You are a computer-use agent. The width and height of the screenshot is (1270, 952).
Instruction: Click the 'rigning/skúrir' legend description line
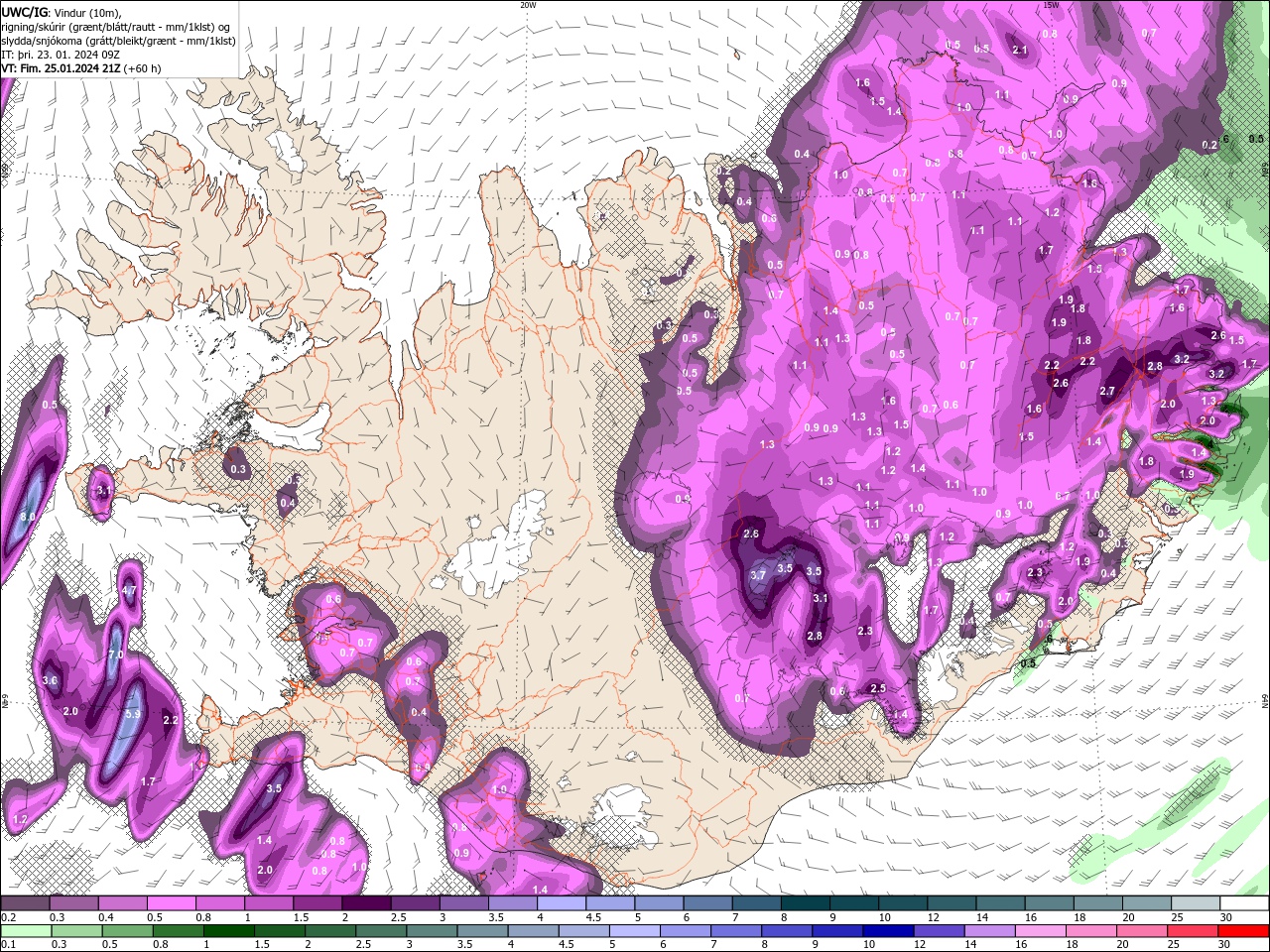click(117, 27)
